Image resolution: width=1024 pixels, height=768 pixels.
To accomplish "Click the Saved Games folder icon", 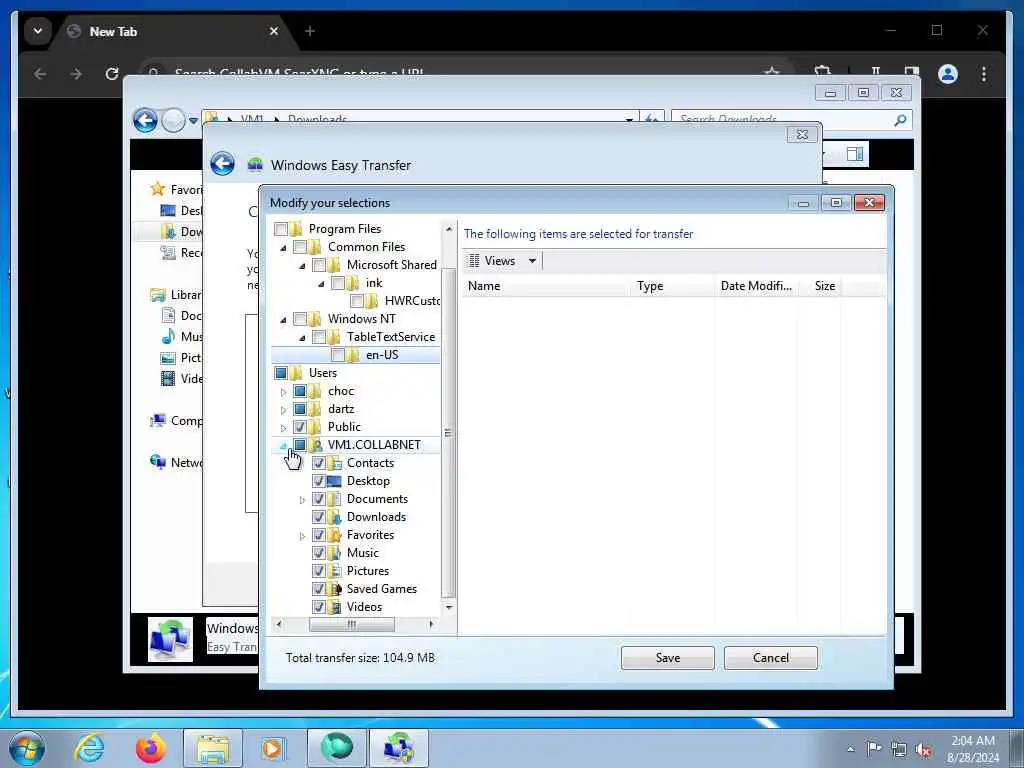I will pyautogui.click(x=334, y=588).
